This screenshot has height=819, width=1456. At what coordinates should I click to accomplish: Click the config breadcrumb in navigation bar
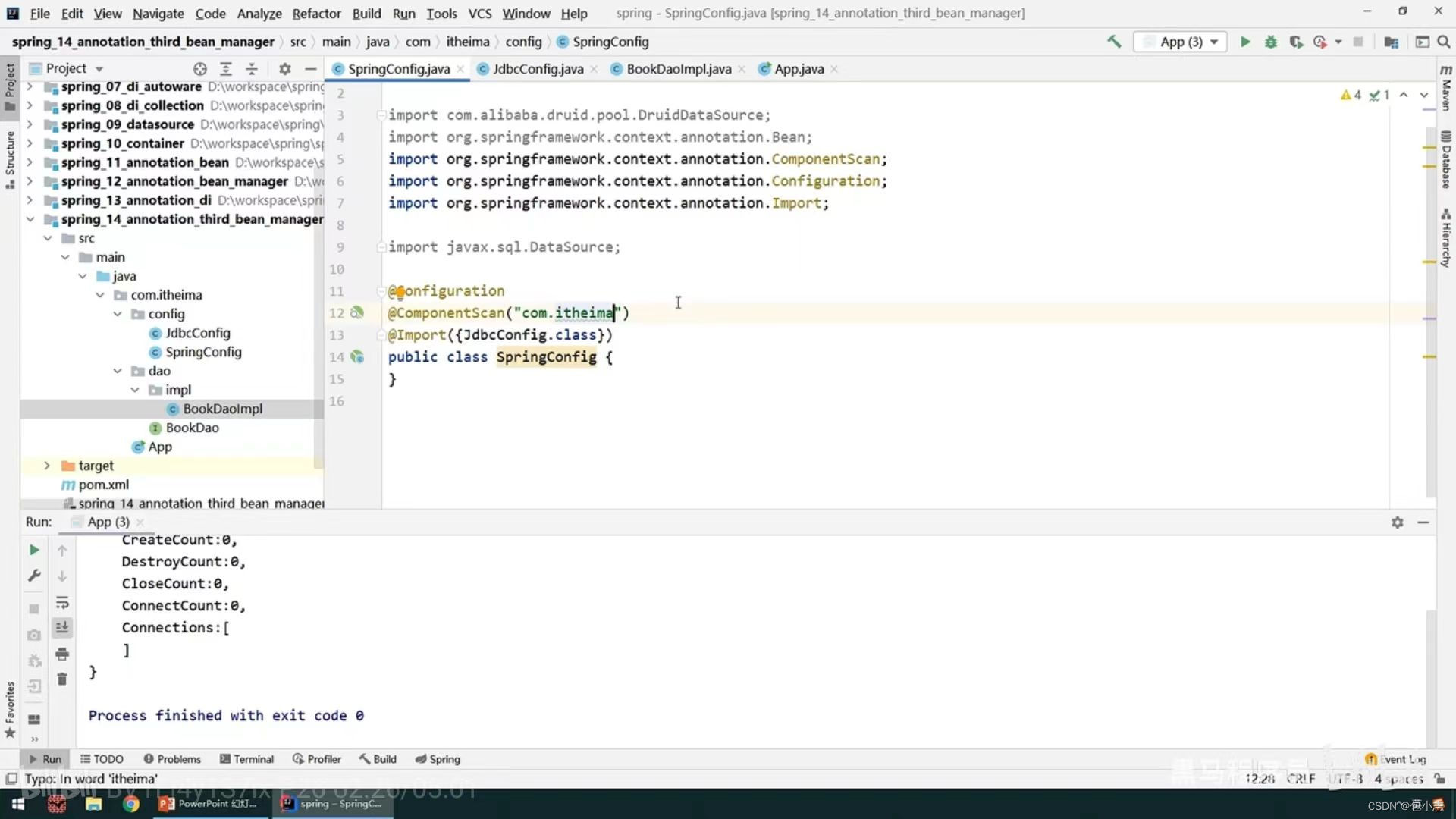[523, 42]
